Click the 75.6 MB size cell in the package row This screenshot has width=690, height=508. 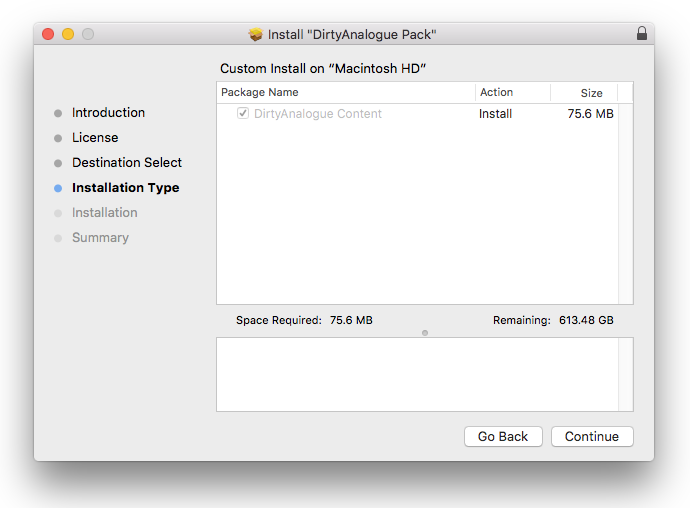[x=590, y=114]
